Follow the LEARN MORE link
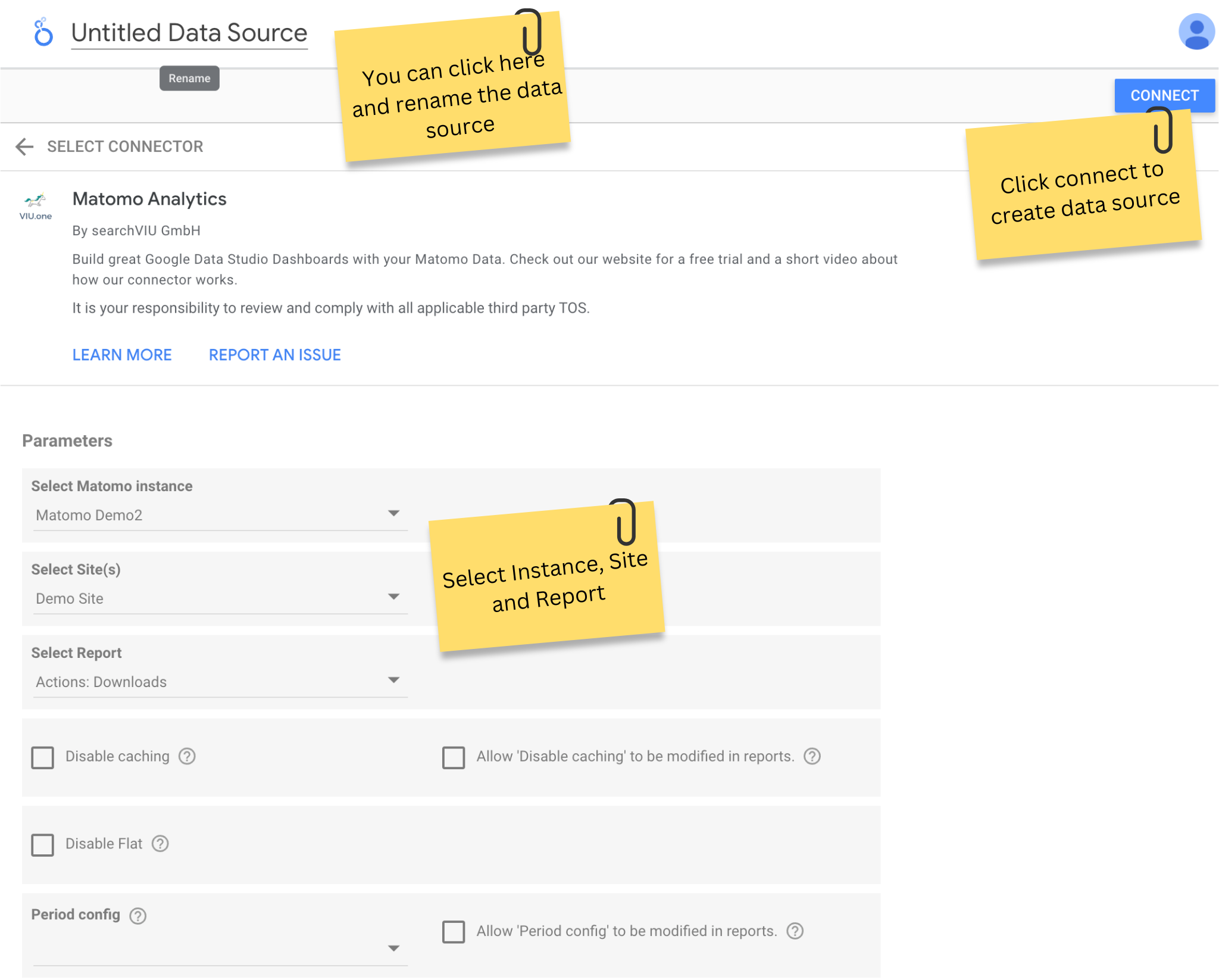Viewport: 1219px width, 980px height. (122, 355)
